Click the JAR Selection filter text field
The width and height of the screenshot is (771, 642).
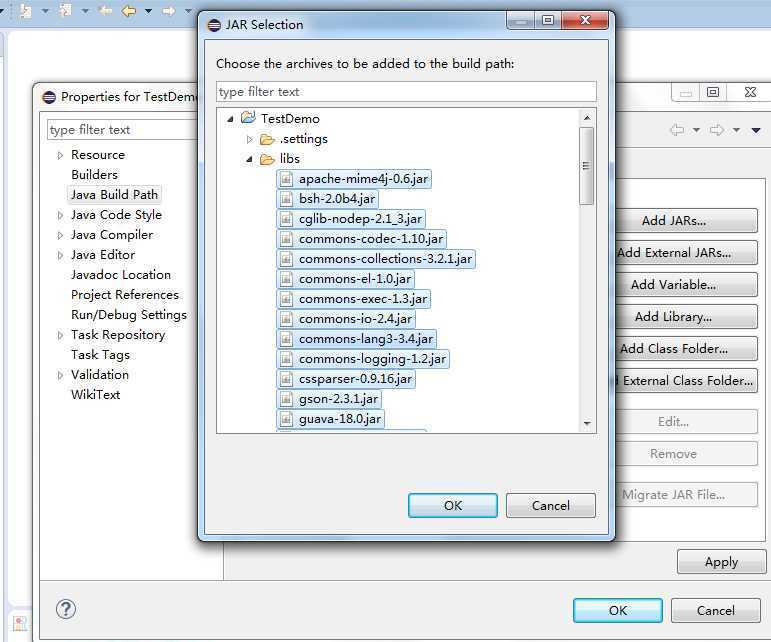406,92
